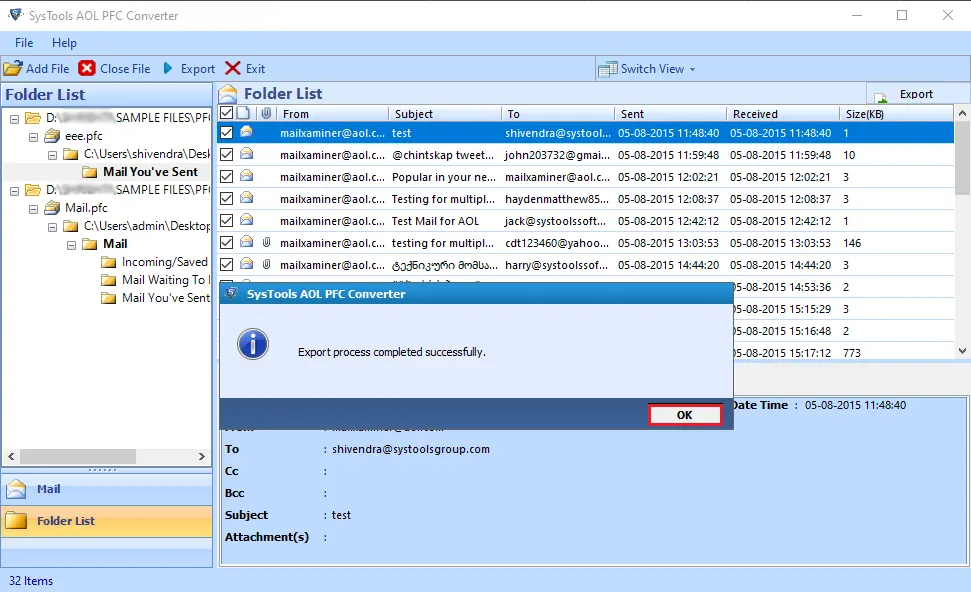Click the Export button above the list

(x=918, y=94)
